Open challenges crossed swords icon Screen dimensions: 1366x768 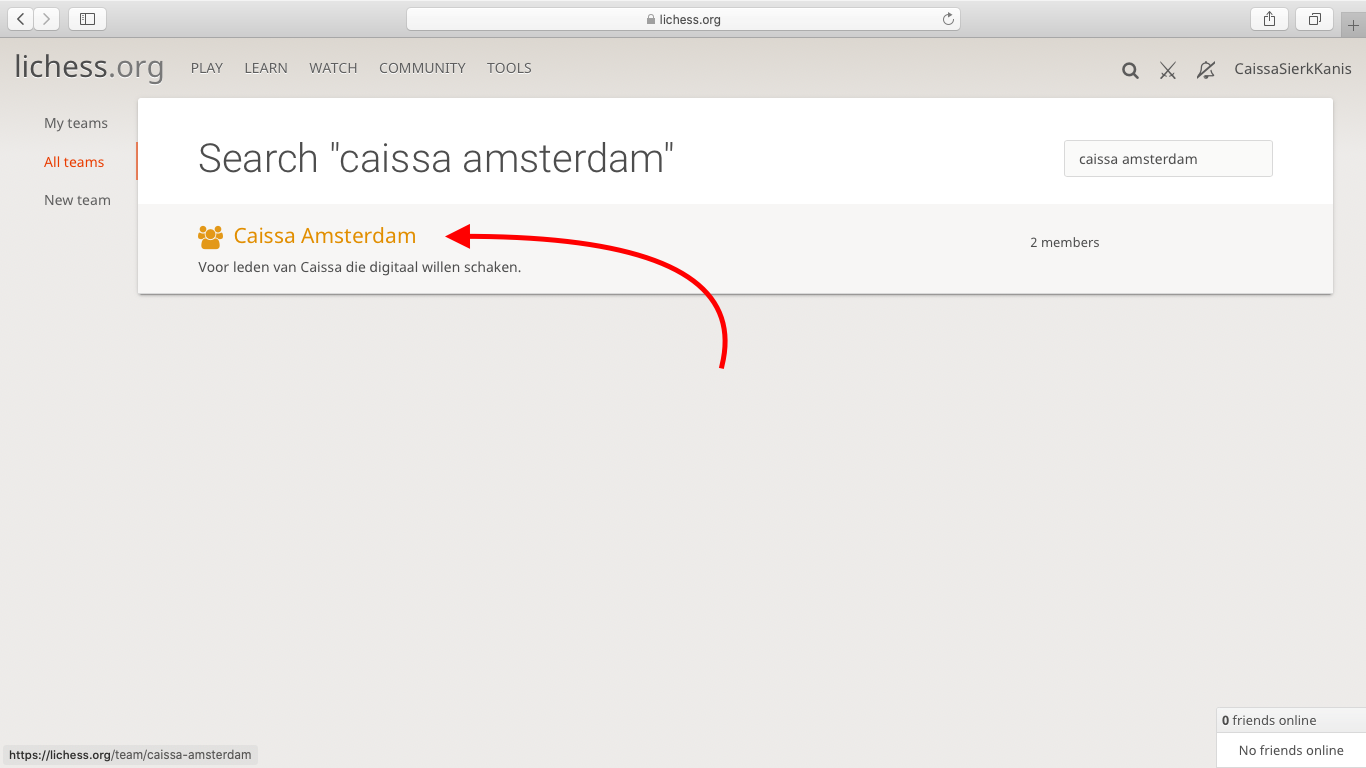tap(1167, 70)
